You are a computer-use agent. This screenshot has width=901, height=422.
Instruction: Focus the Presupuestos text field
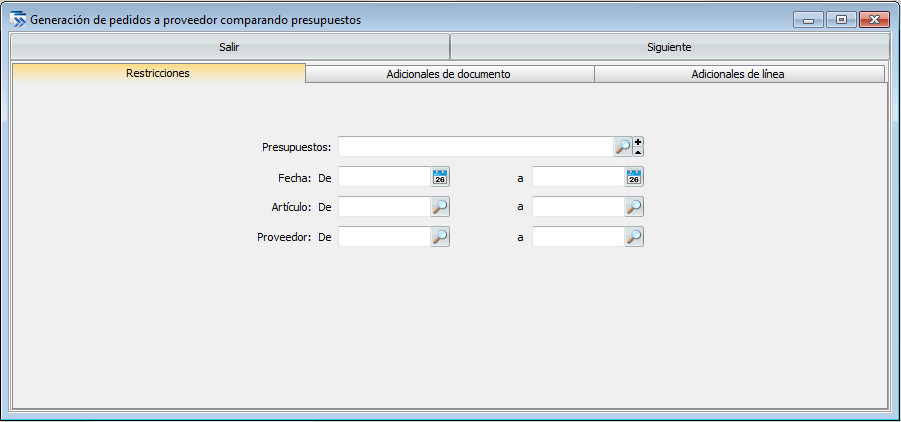[475, 147]
